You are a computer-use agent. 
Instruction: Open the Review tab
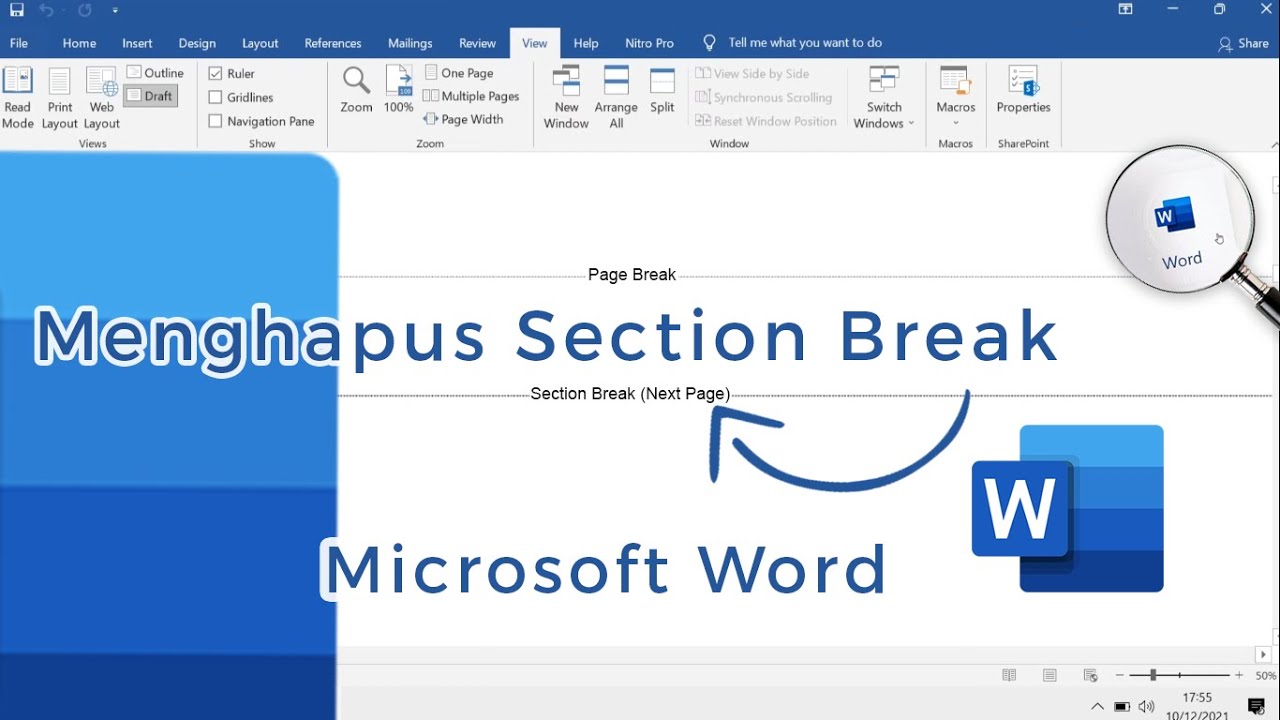[x=477, y=43]
